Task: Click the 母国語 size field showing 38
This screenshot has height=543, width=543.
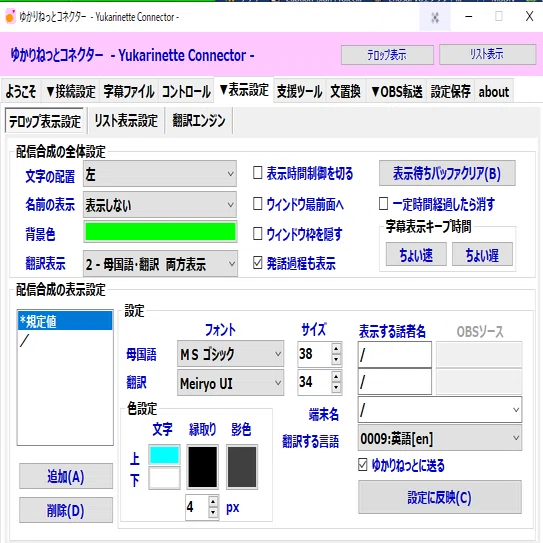Action: (x=314, y=354)
